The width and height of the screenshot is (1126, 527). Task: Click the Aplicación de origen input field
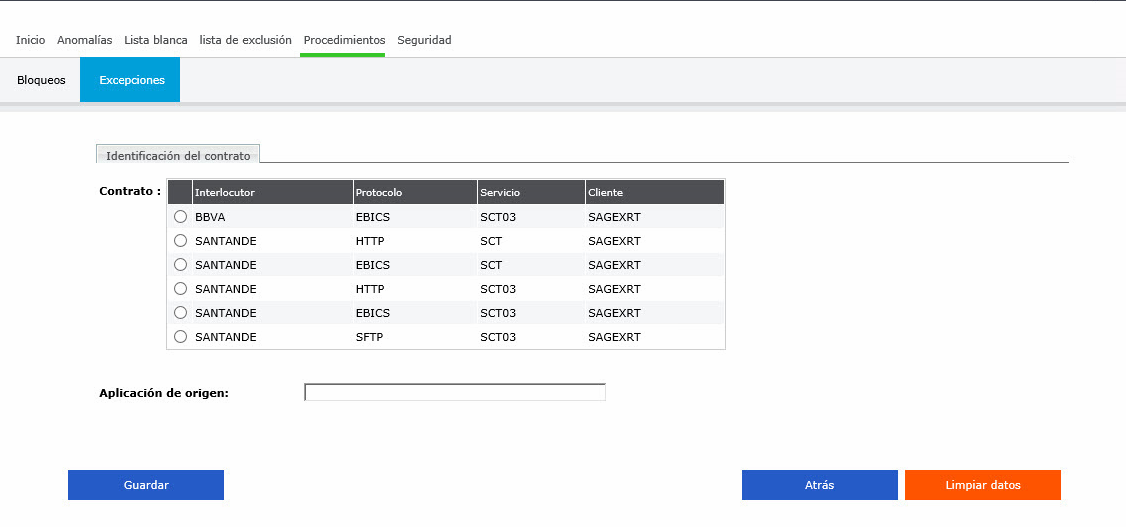point(454,392)
